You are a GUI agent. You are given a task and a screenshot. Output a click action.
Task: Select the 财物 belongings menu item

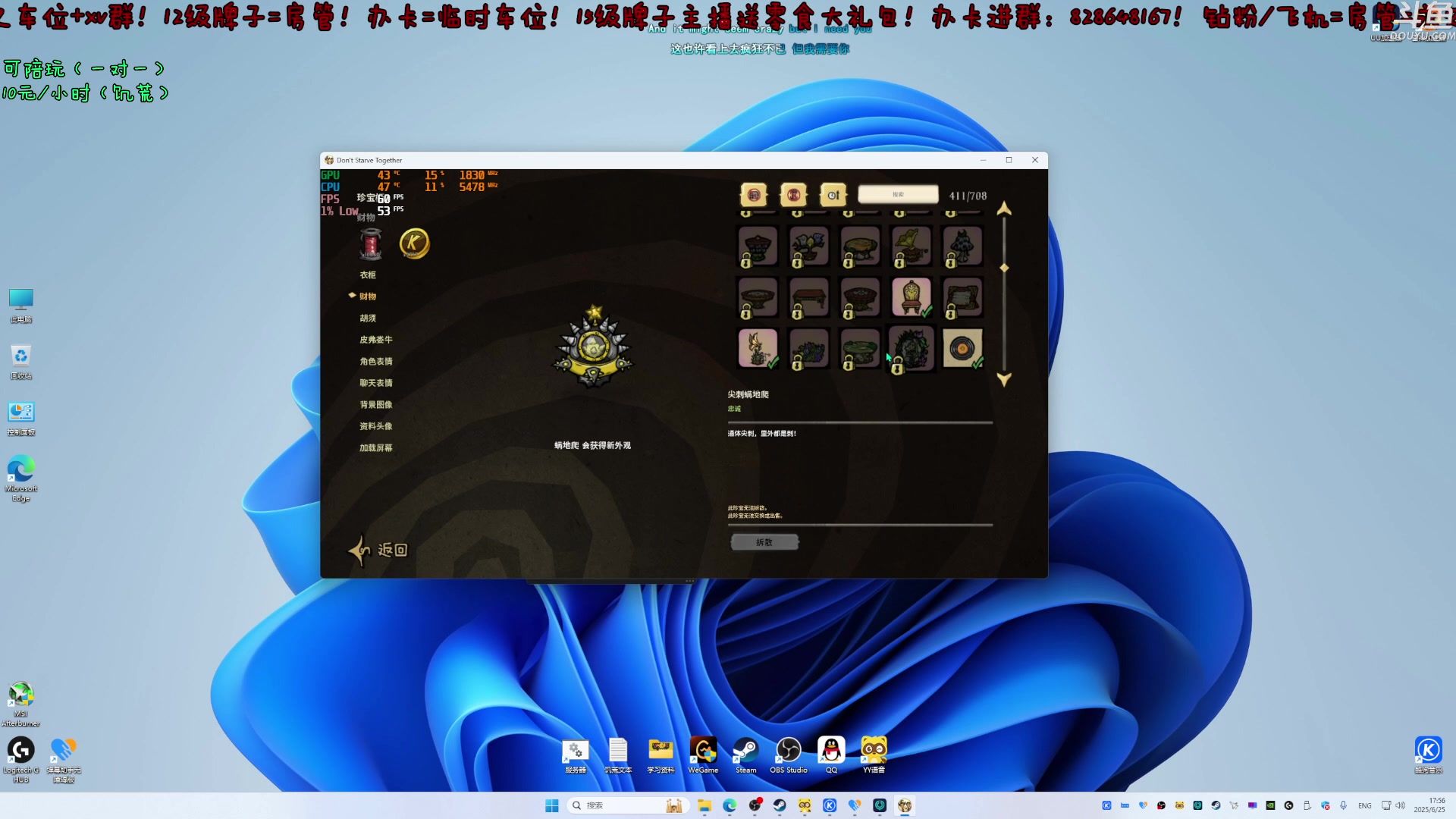coord(368,297)
